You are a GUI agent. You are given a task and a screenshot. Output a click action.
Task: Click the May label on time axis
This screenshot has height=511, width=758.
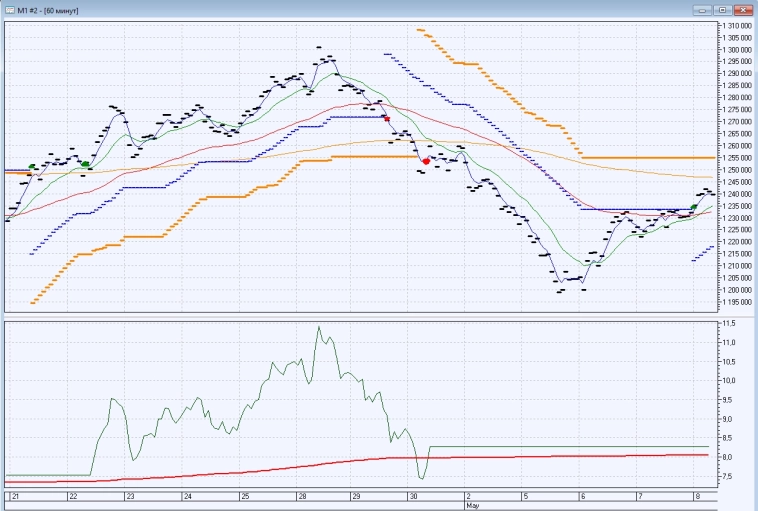(x=472, y=506)
